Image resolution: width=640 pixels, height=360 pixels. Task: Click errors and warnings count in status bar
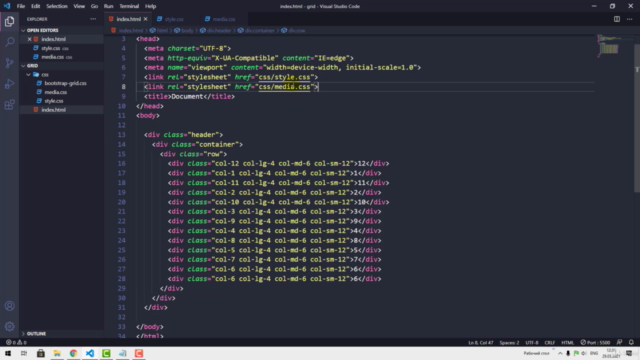click(x=16, y=342)
